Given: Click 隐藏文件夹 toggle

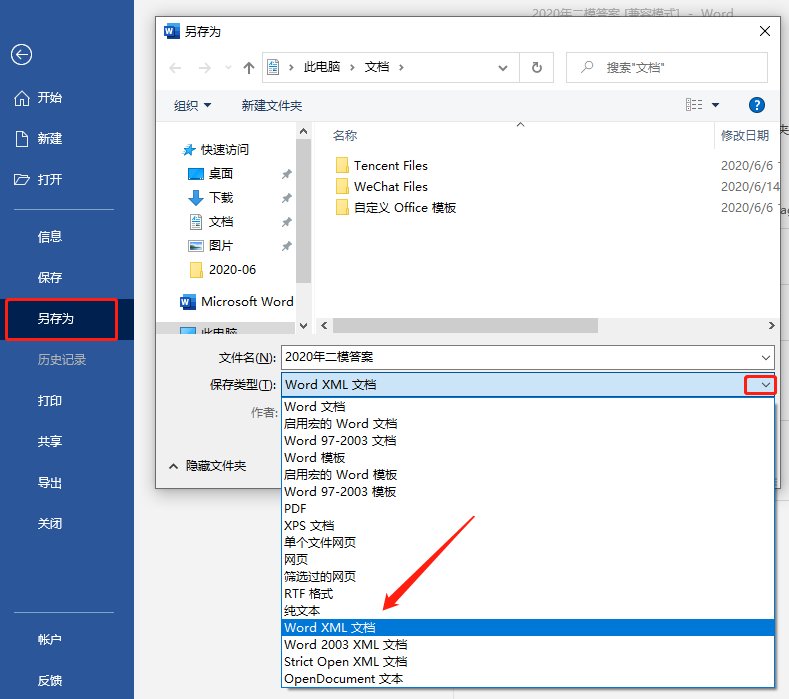Looking at the screenshot, I should click(x=207, y=466).
